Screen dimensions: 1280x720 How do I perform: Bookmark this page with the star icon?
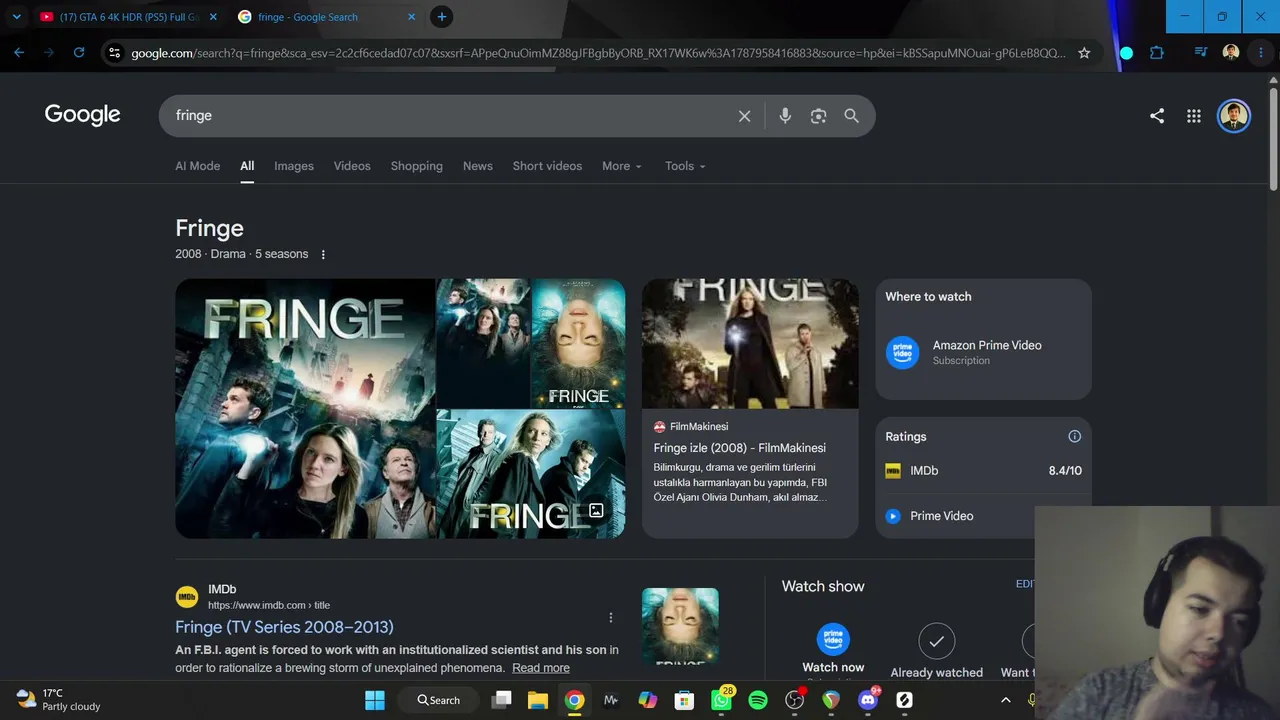coord(1084,53)
